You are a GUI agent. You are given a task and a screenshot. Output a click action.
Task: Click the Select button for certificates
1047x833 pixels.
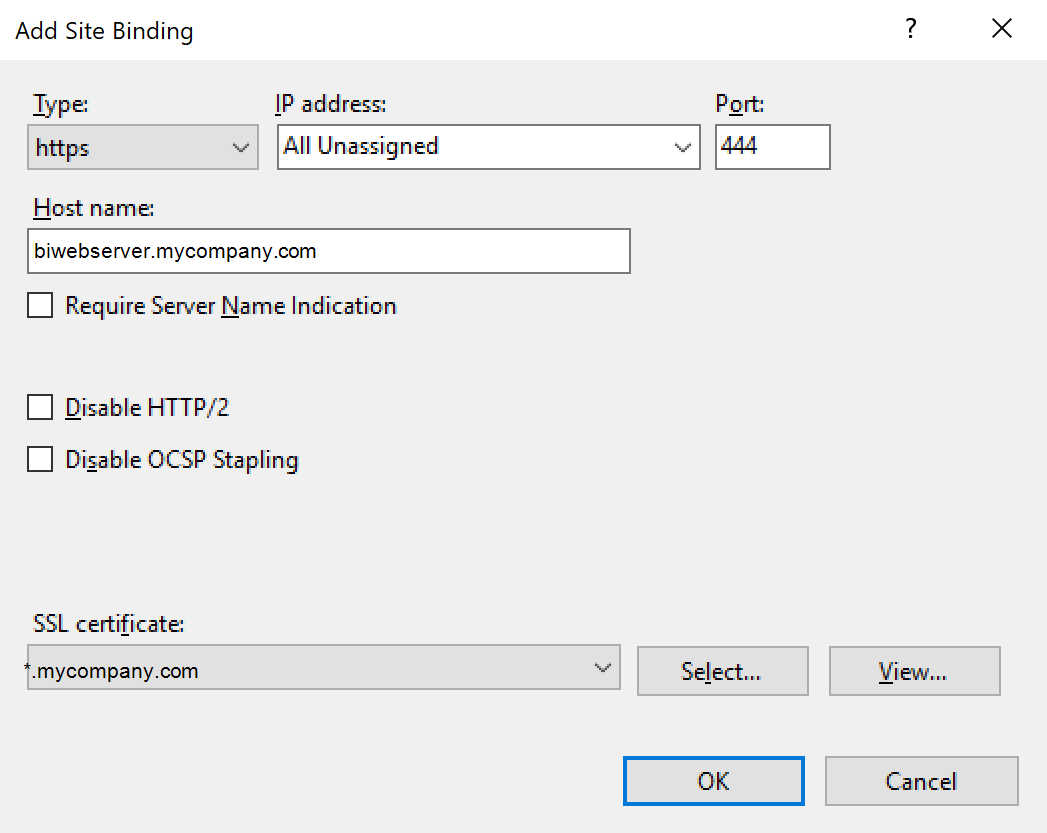tap(722, 671)
